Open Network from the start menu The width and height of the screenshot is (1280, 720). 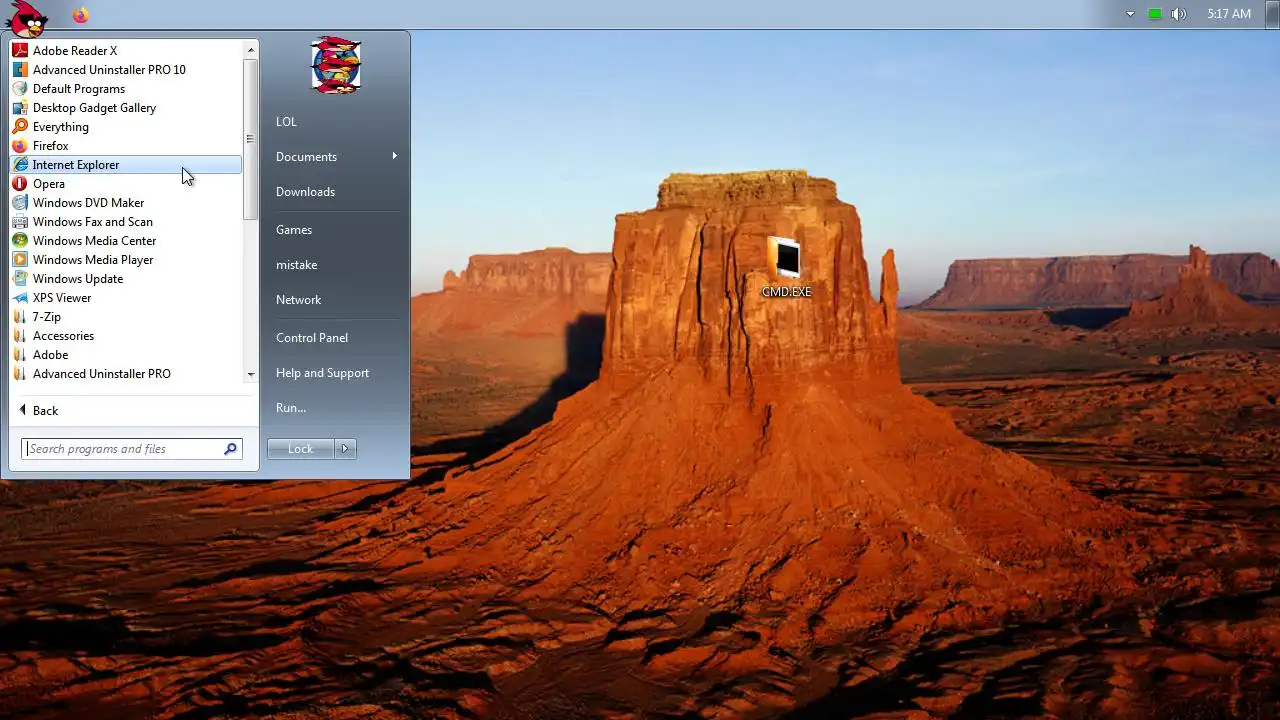point(298,299)
